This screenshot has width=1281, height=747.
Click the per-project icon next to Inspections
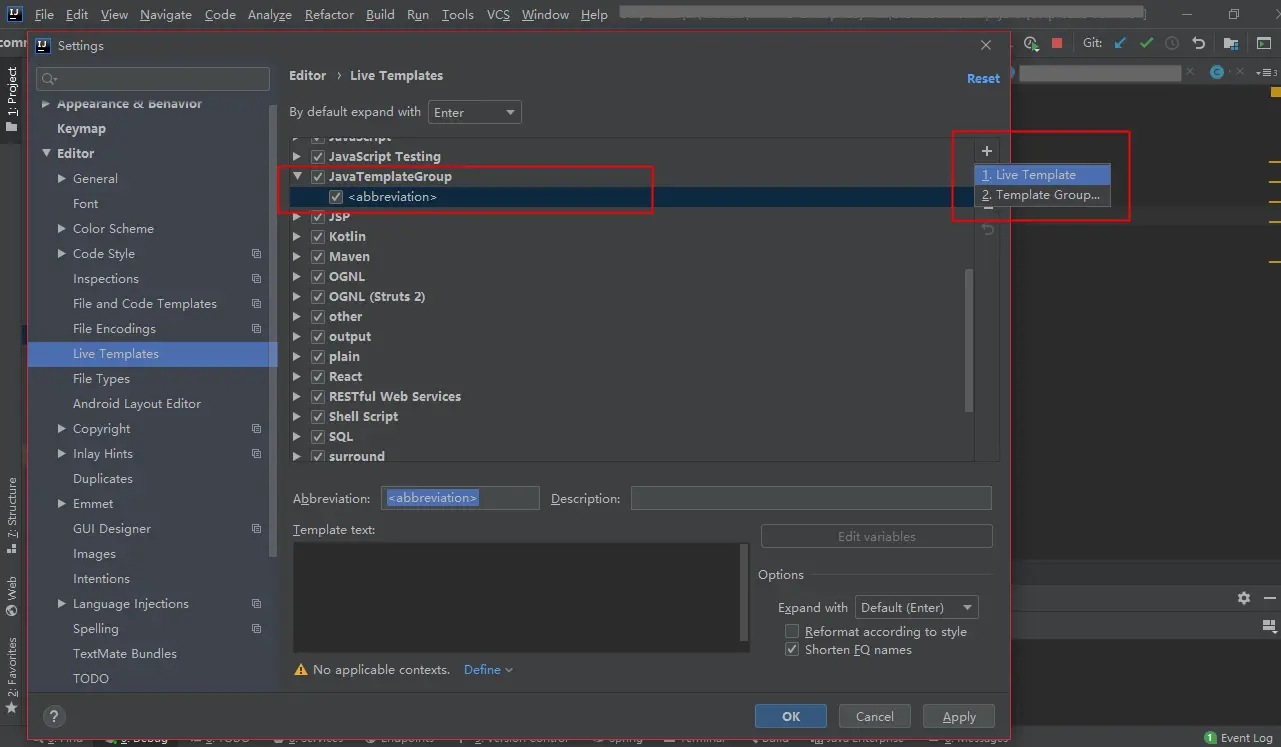click(257, 279)
